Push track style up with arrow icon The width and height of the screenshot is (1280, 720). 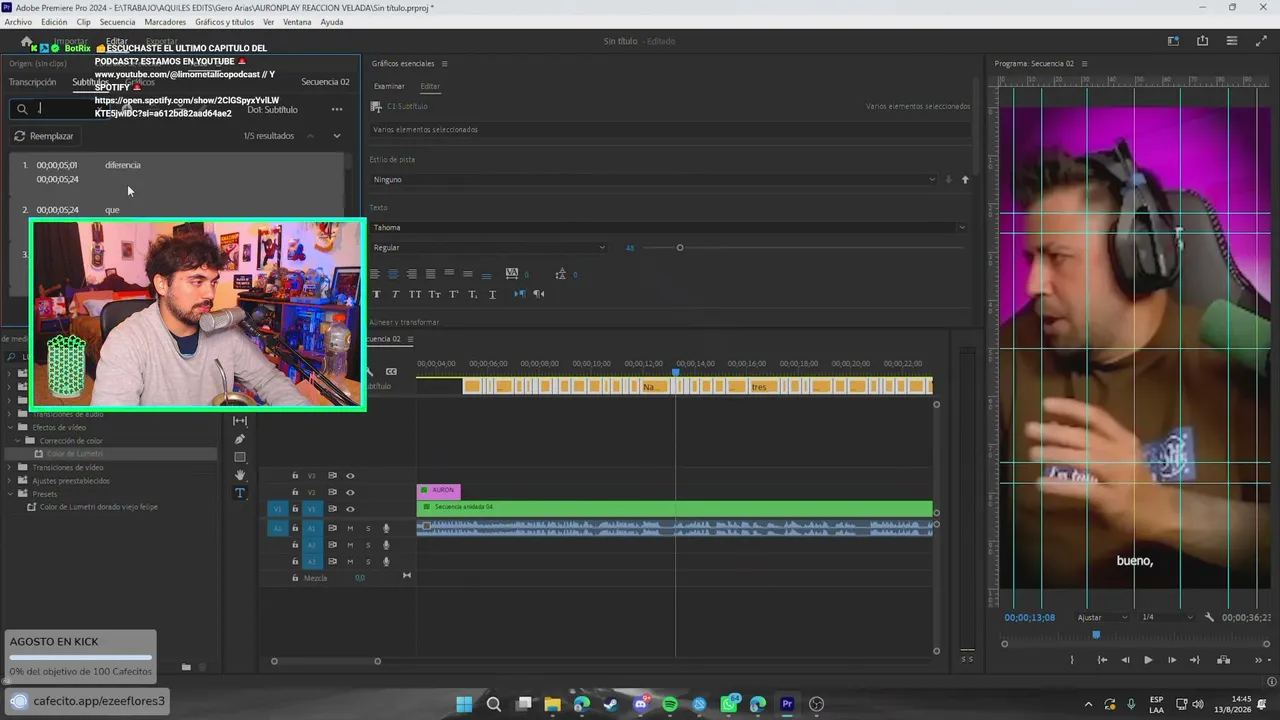[965, 180]
